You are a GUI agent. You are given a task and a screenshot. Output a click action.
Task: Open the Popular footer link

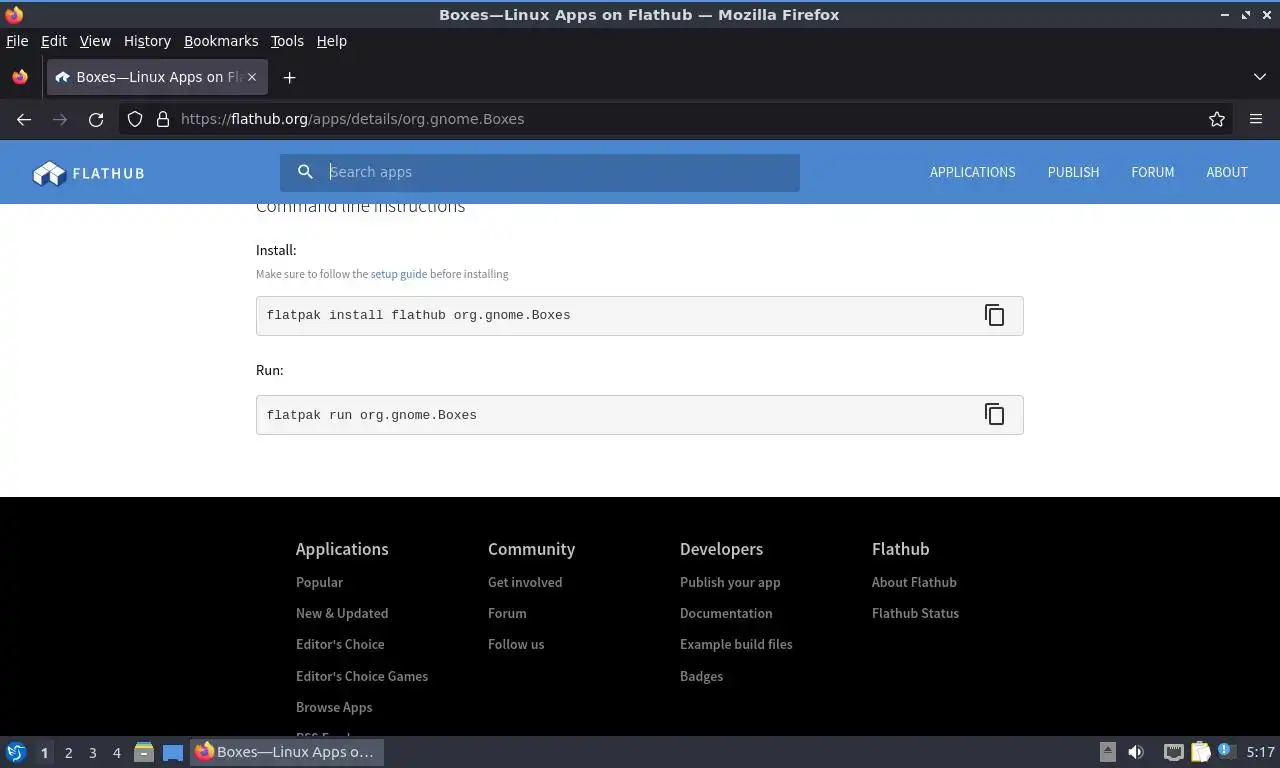pos(319,582)
